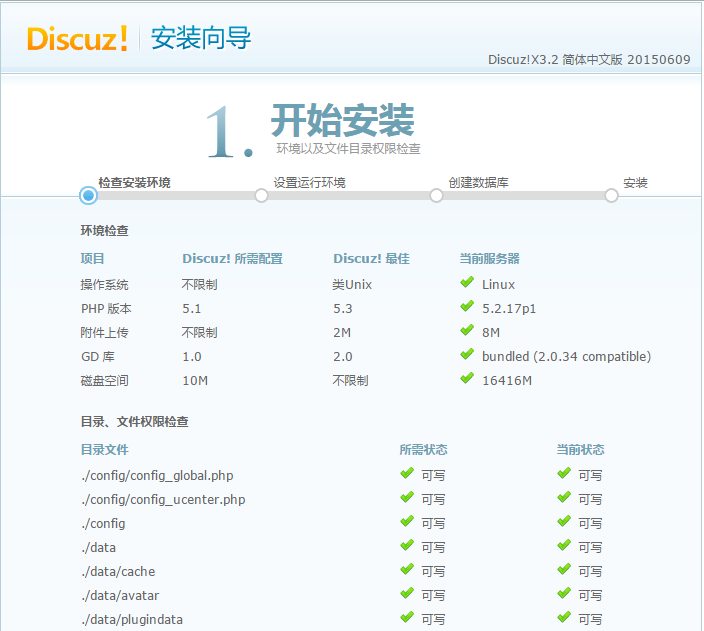Select the 设置运行环境 step circle
Viewport: 704px width, 631px height.
262,196
